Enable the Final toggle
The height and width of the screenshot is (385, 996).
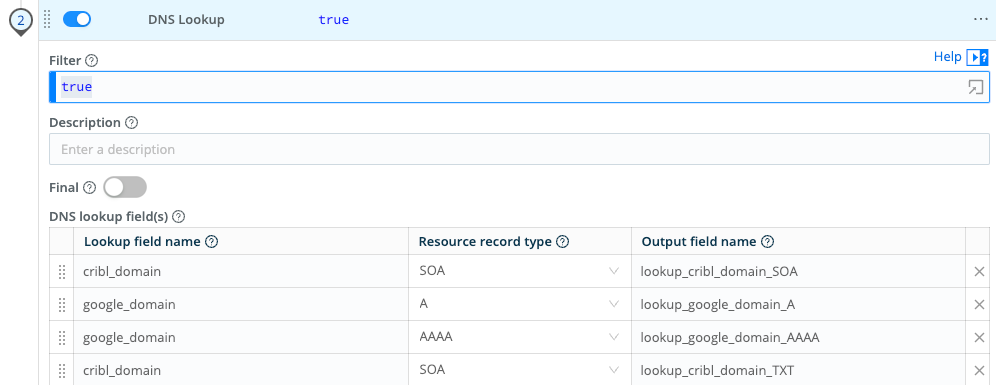pos(125,187)
